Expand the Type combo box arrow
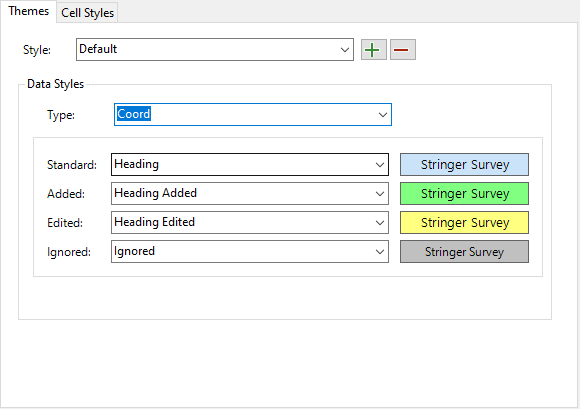 (382, 115)
